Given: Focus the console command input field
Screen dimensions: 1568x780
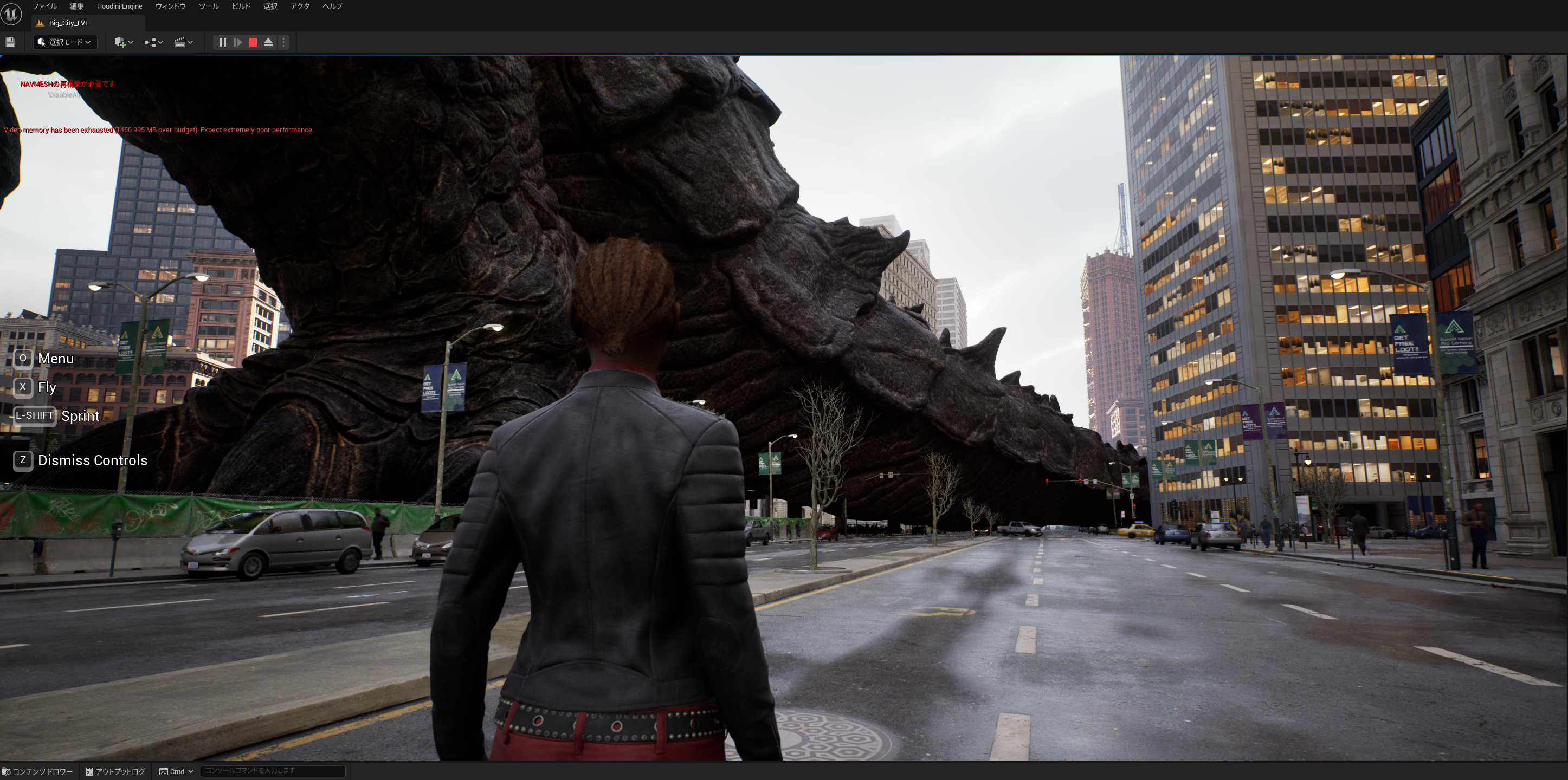Looking at the screenshot, I should click(273, 771).
